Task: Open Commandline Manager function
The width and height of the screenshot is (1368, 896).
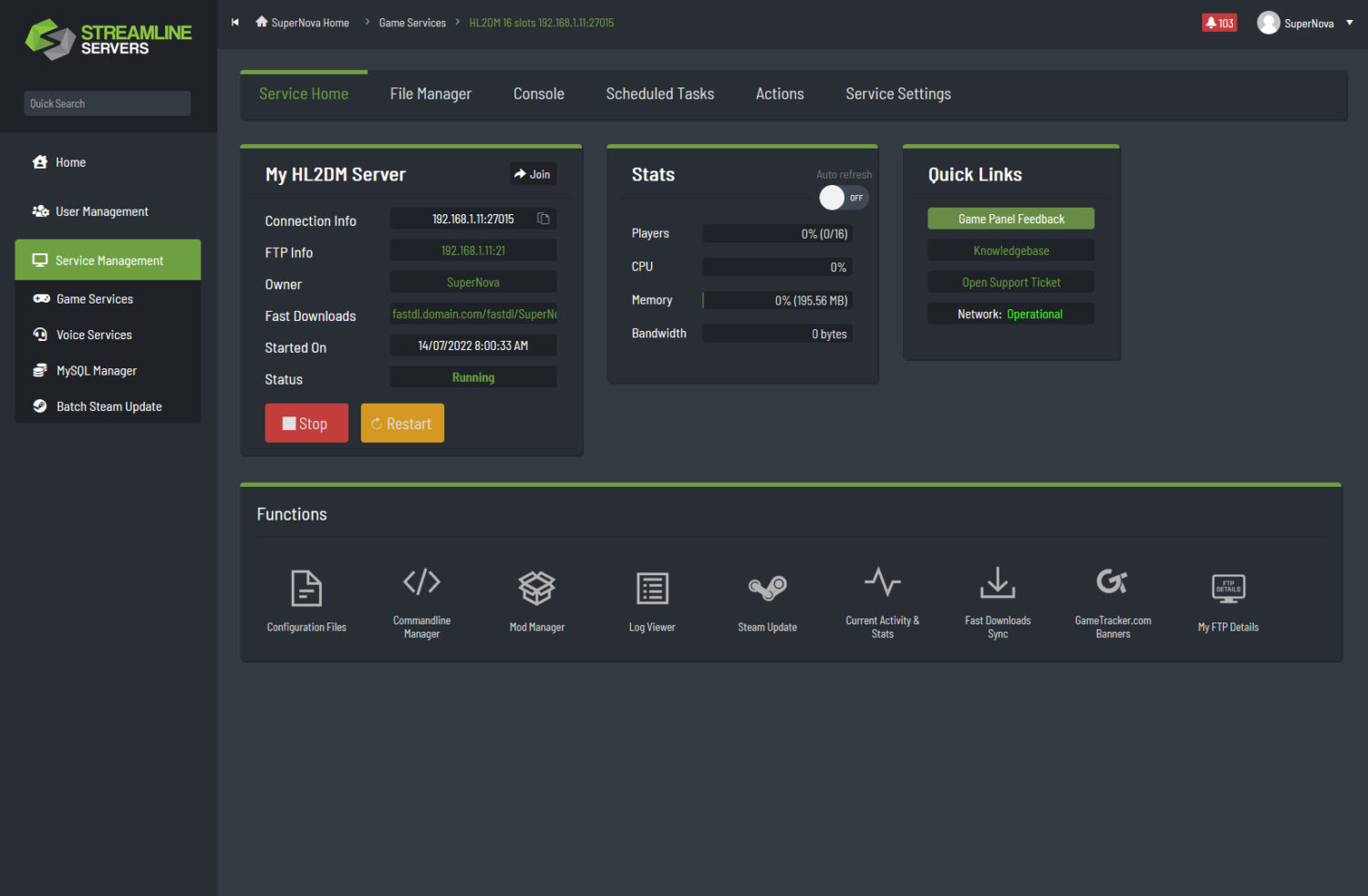Action: click(421, 602)
